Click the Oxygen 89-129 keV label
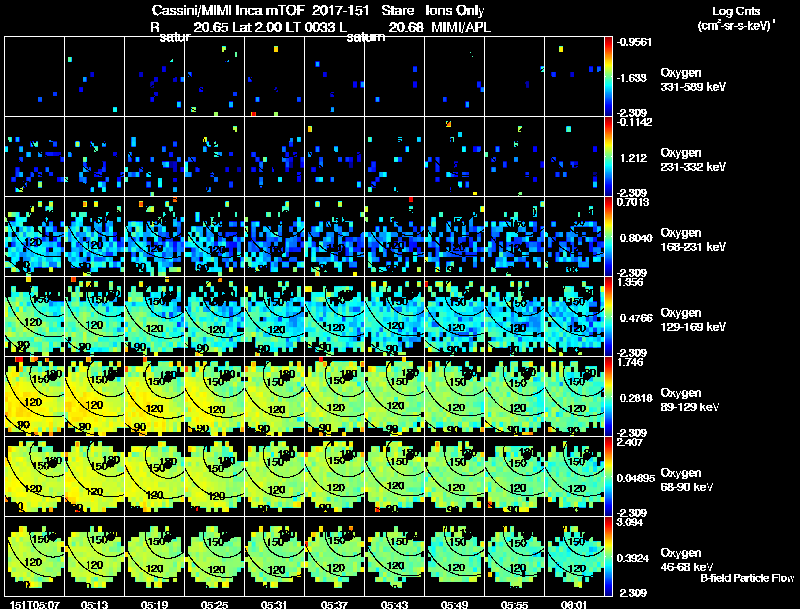The image size is (800, 609). (690, 400)
